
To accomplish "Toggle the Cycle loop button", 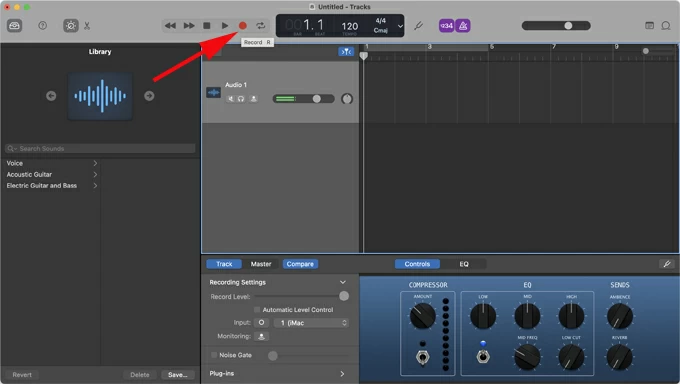I will tap(261, 26).
